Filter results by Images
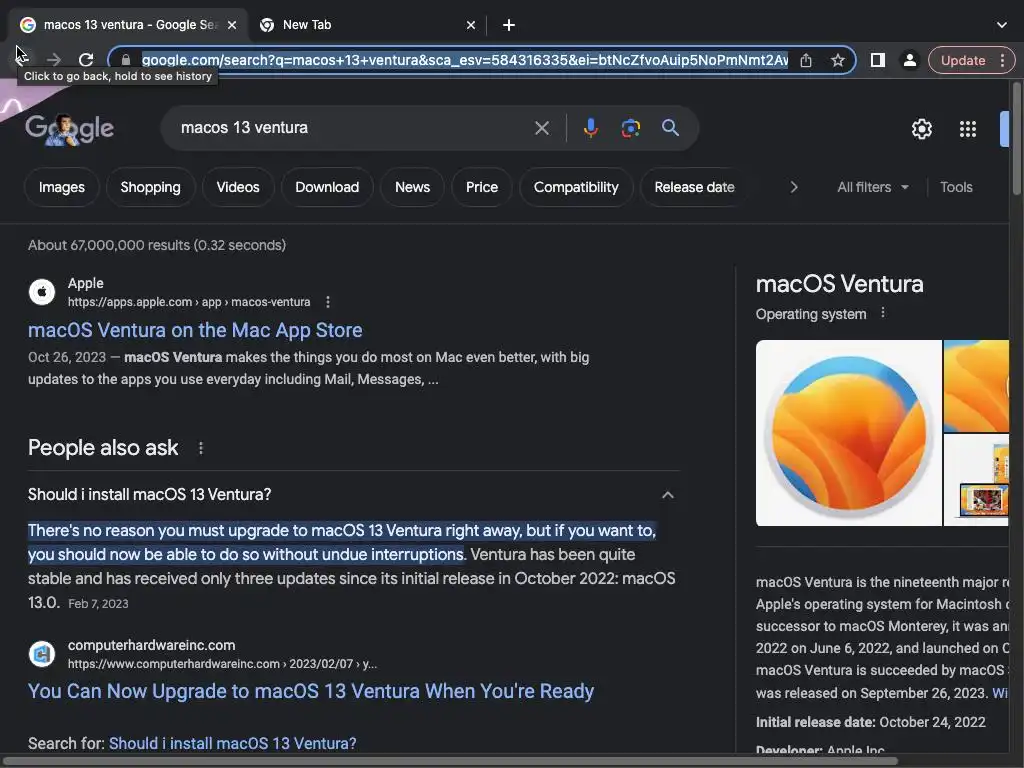Image resolution: width=1024 pixels, height=768 pixels. pos(61,187)
